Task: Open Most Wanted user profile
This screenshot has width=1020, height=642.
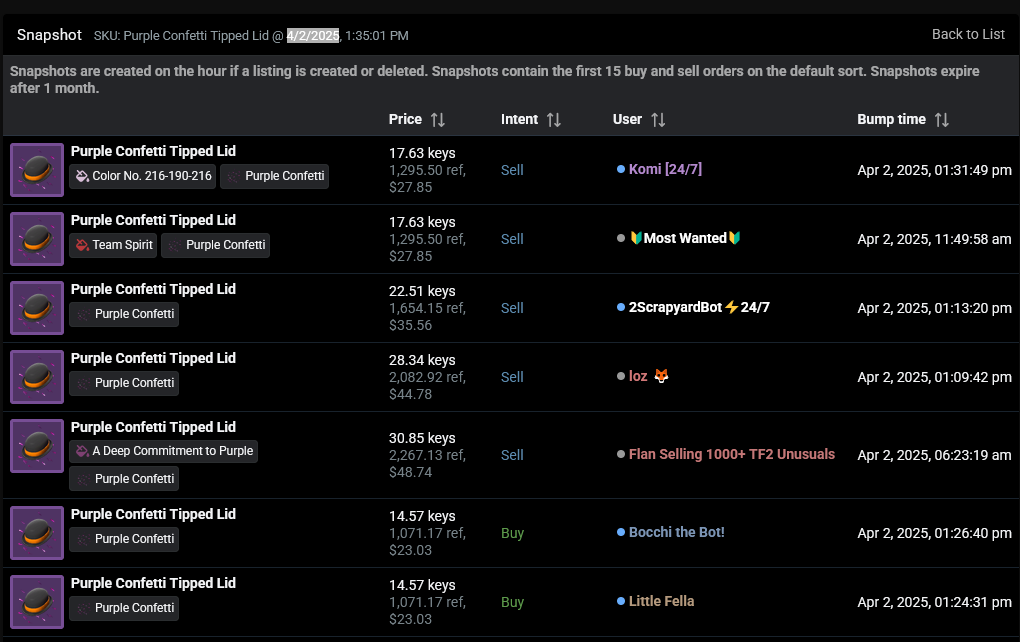Action: click(x=685, y=239)
